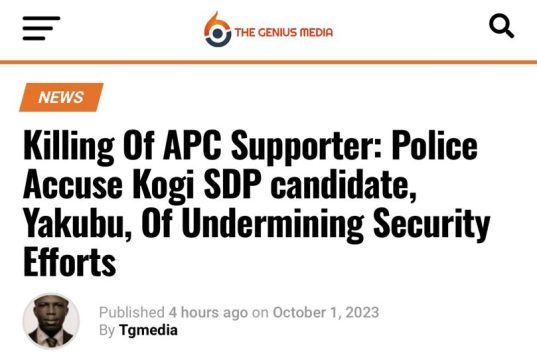Click The Genius Media flame emblem

tap(217, 29)
